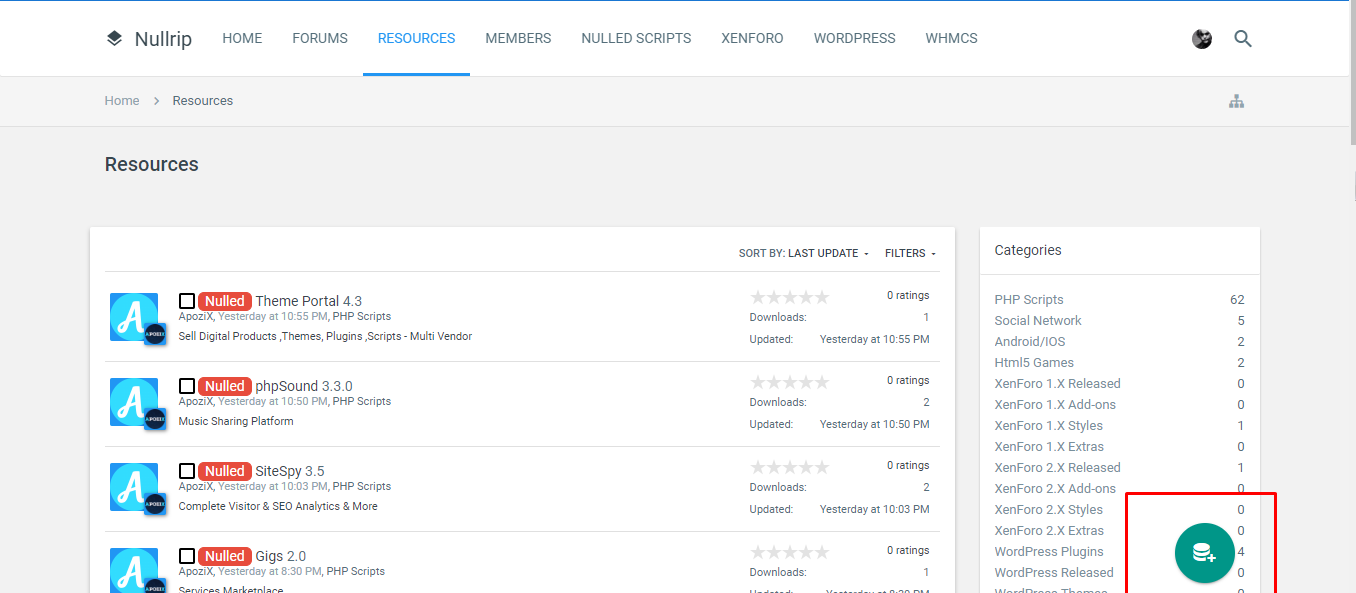Click the Nulled prefix on phpSound
The height and width of the screenshot is (593, 1356).
pyautogui.click(x=225, y=386)
